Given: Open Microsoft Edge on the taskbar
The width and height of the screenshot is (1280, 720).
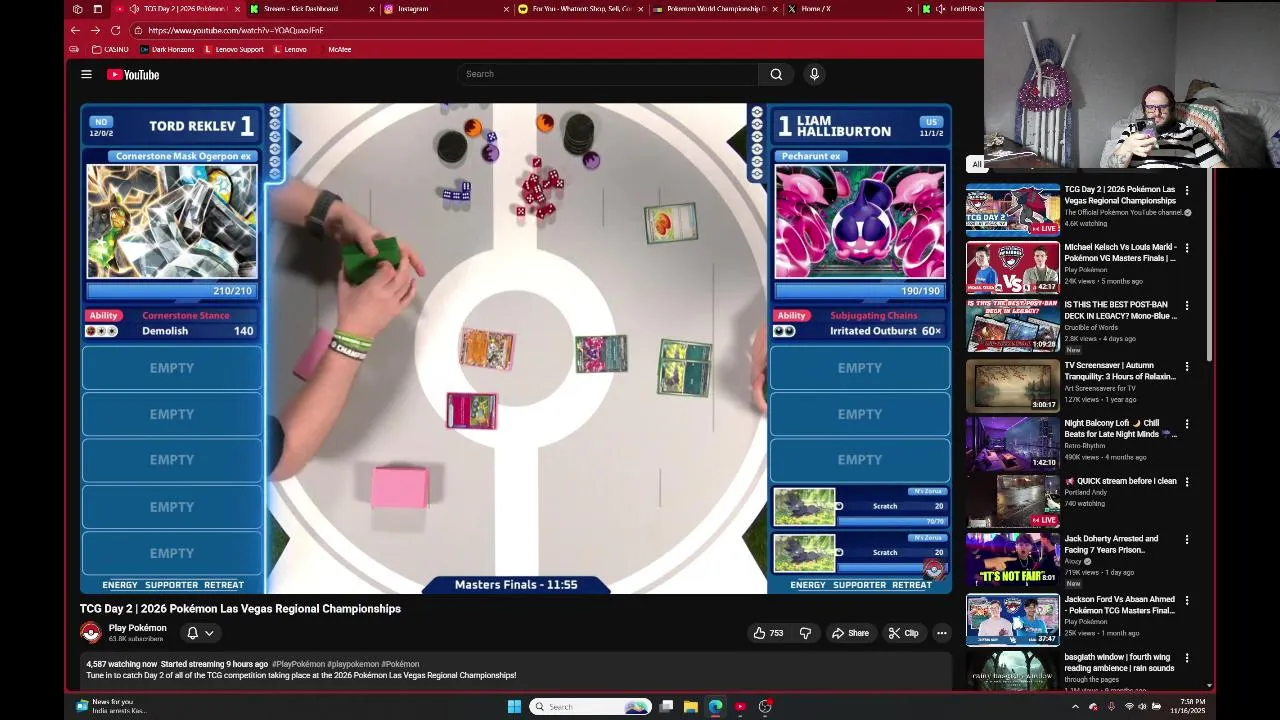Looking at the screenshot, I should pyautogui.click(x=715, y=707).
